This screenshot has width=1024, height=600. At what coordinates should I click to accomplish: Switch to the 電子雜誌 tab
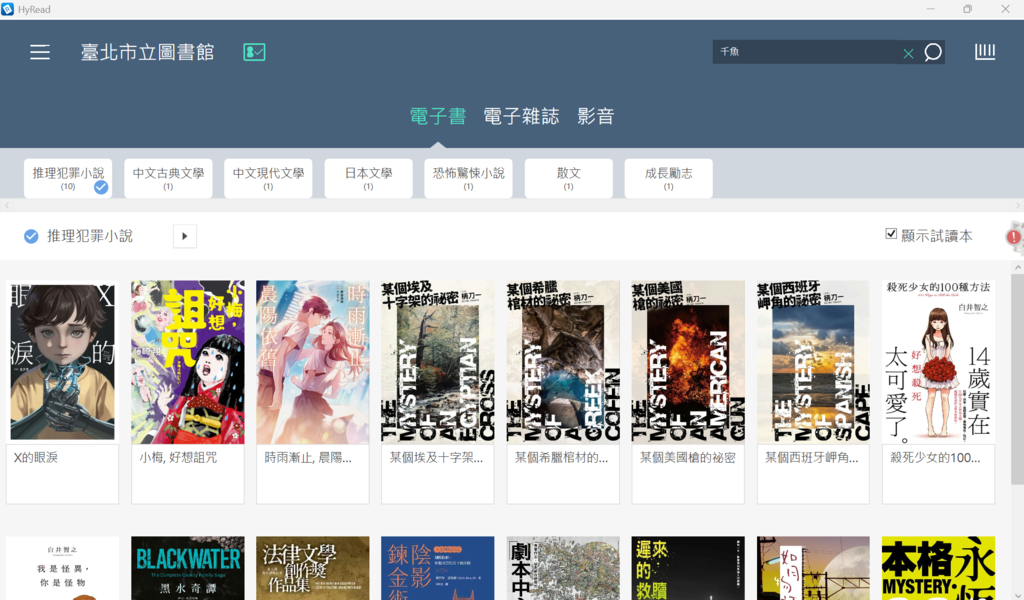click(x=521, y=116)
